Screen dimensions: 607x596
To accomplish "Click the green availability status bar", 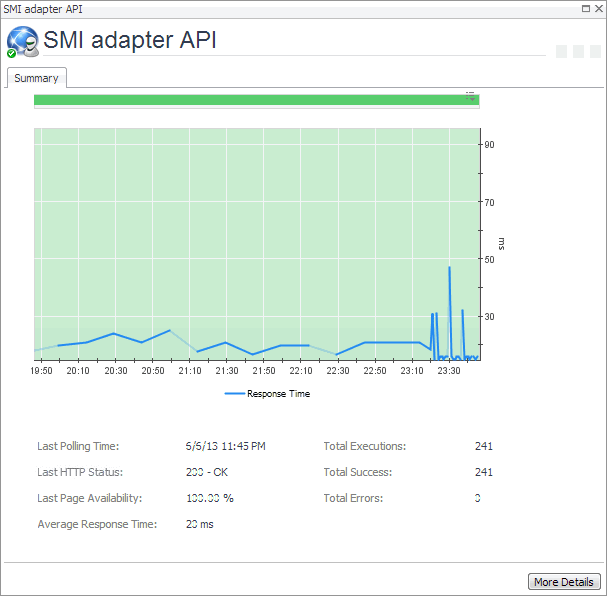I will [250, 100].
